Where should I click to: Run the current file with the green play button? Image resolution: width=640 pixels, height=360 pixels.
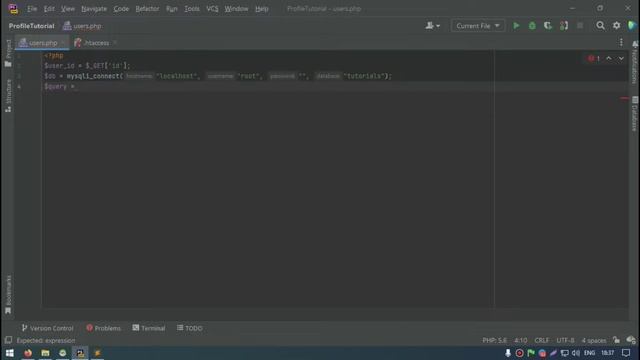tap(516, 26)
